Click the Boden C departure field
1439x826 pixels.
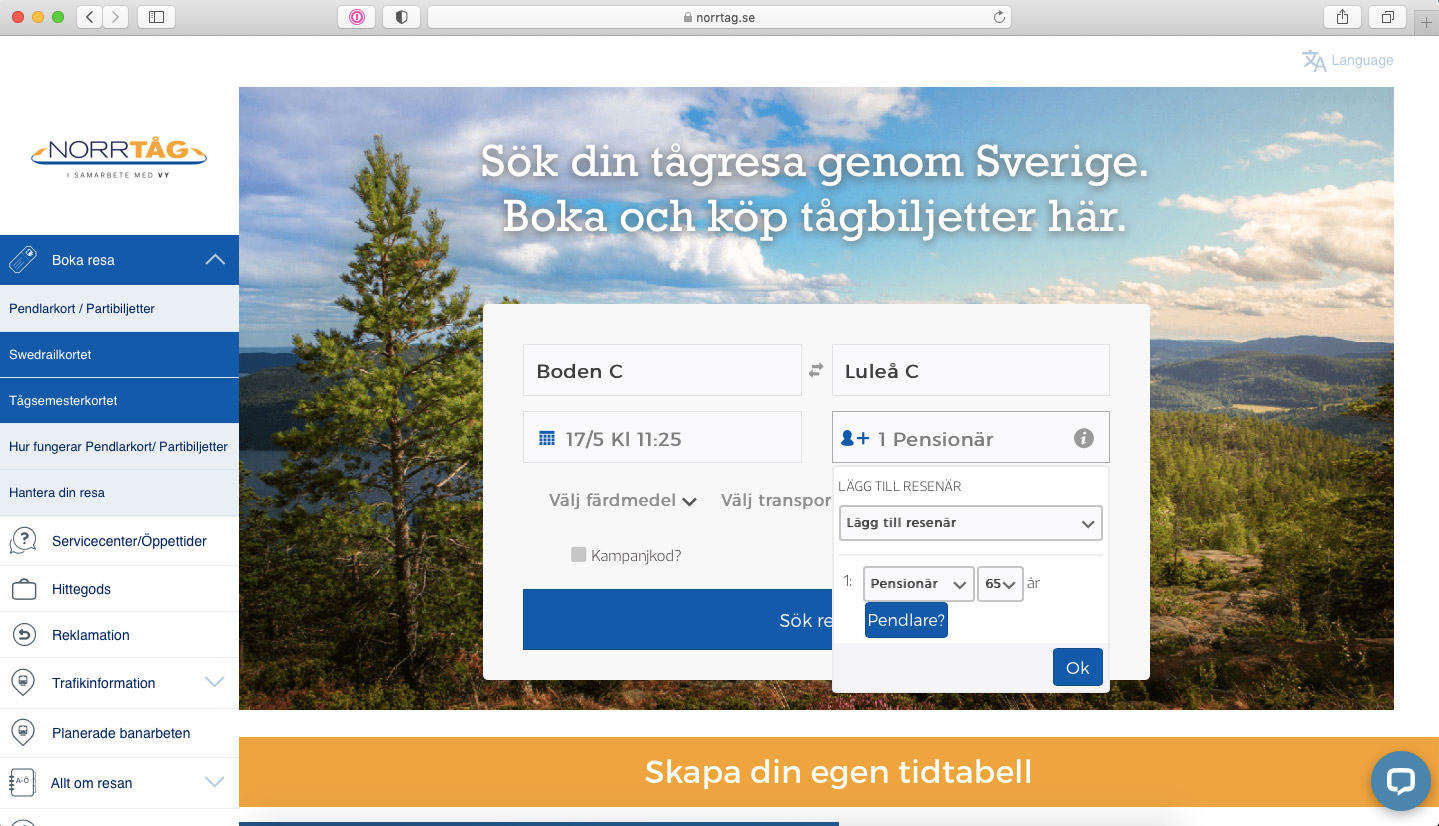click(x=662, y=370)
